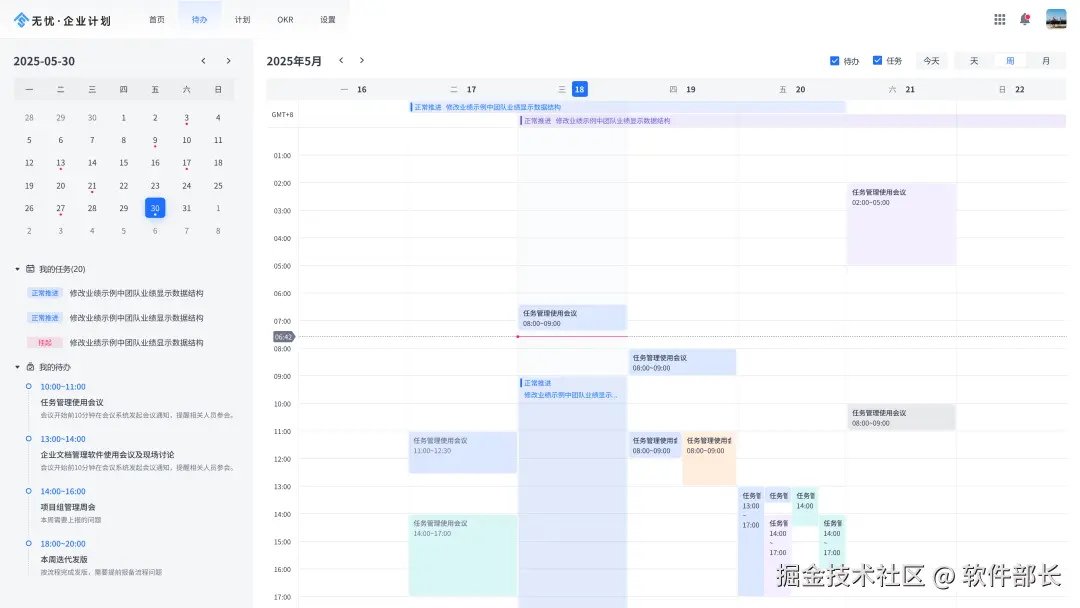Open the all-day task bar starting on 17

(x=627, y=107)
